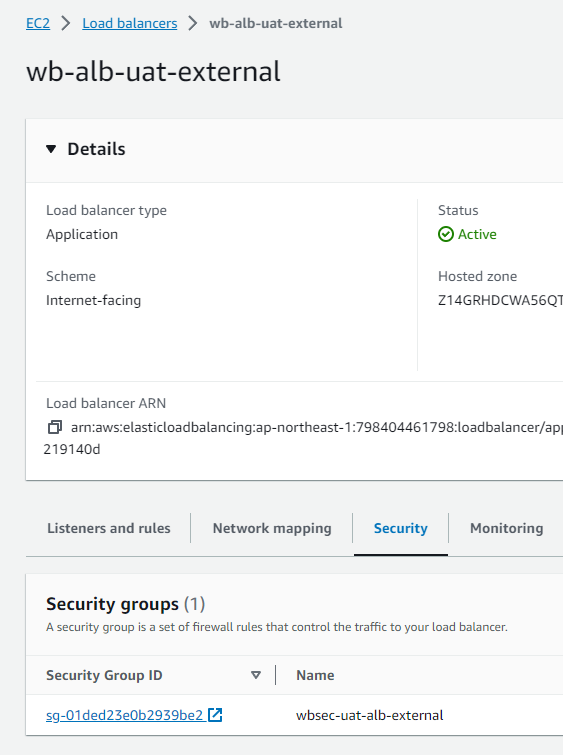563x755 pixels.
Task: Click the wb-alb-uat-external breadcrumb text
Action: pos(275,23)
